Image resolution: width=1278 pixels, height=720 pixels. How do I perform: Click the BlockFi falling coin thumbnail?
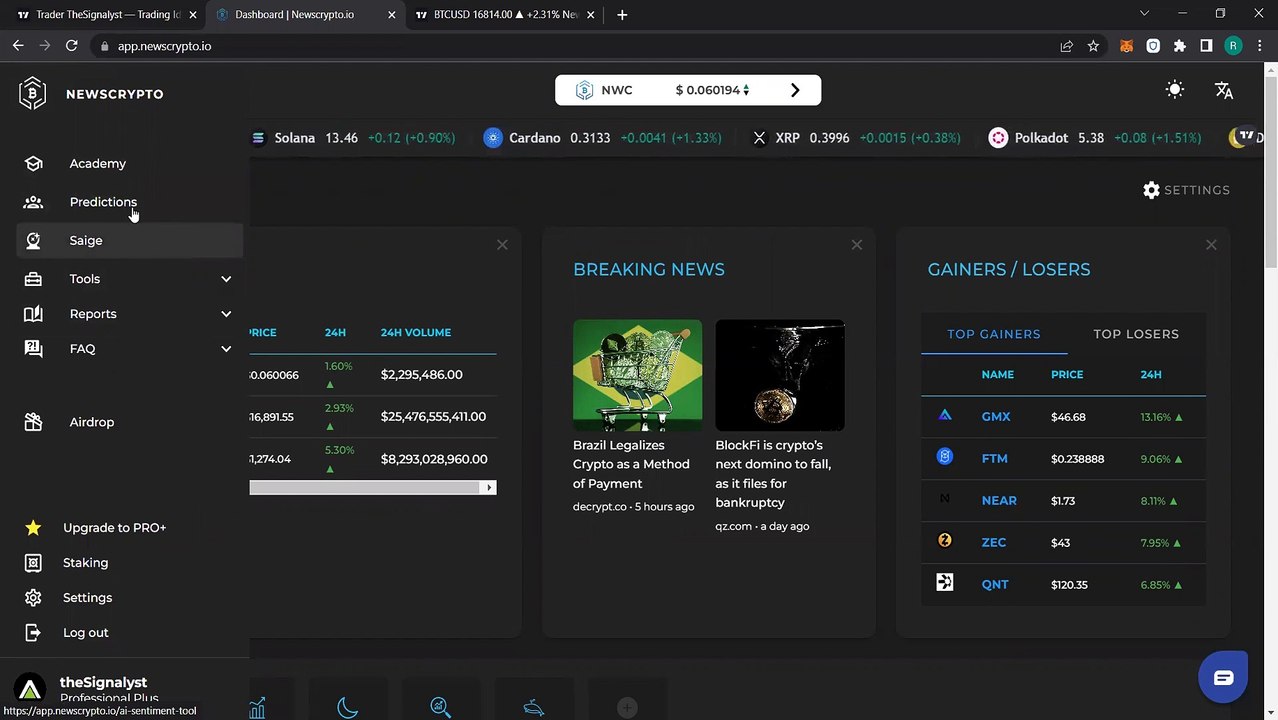tap(780, 375)
